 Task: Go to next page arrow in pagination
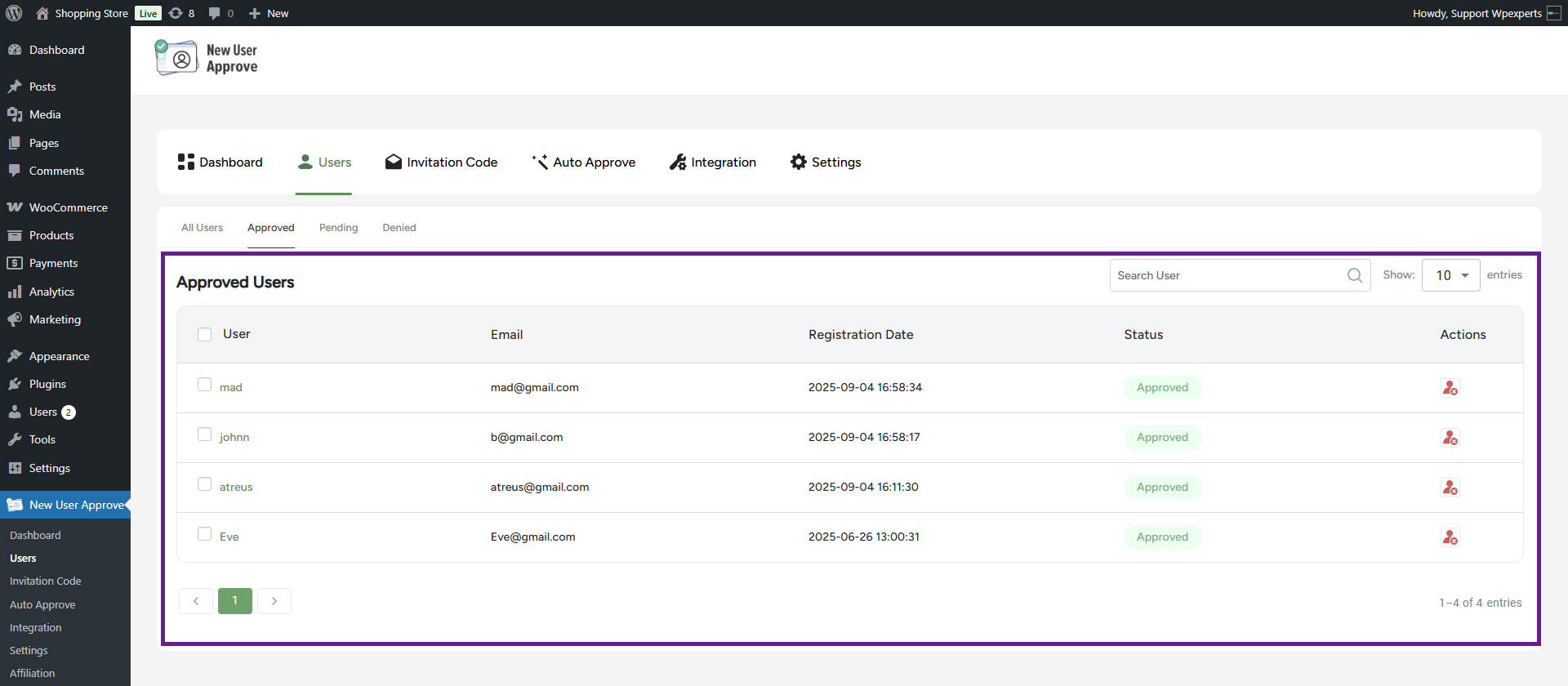[274, 601]
